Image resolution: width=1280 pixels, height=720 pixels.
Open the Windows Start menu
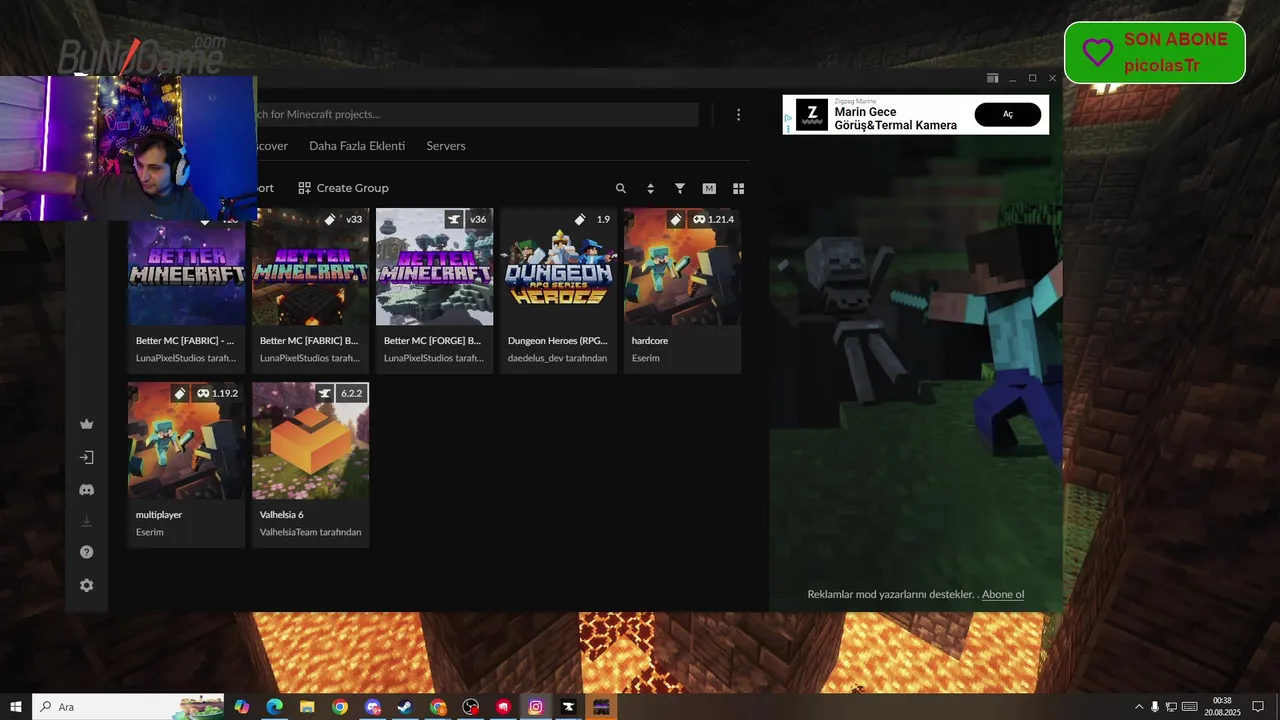(x=16, y=707)
